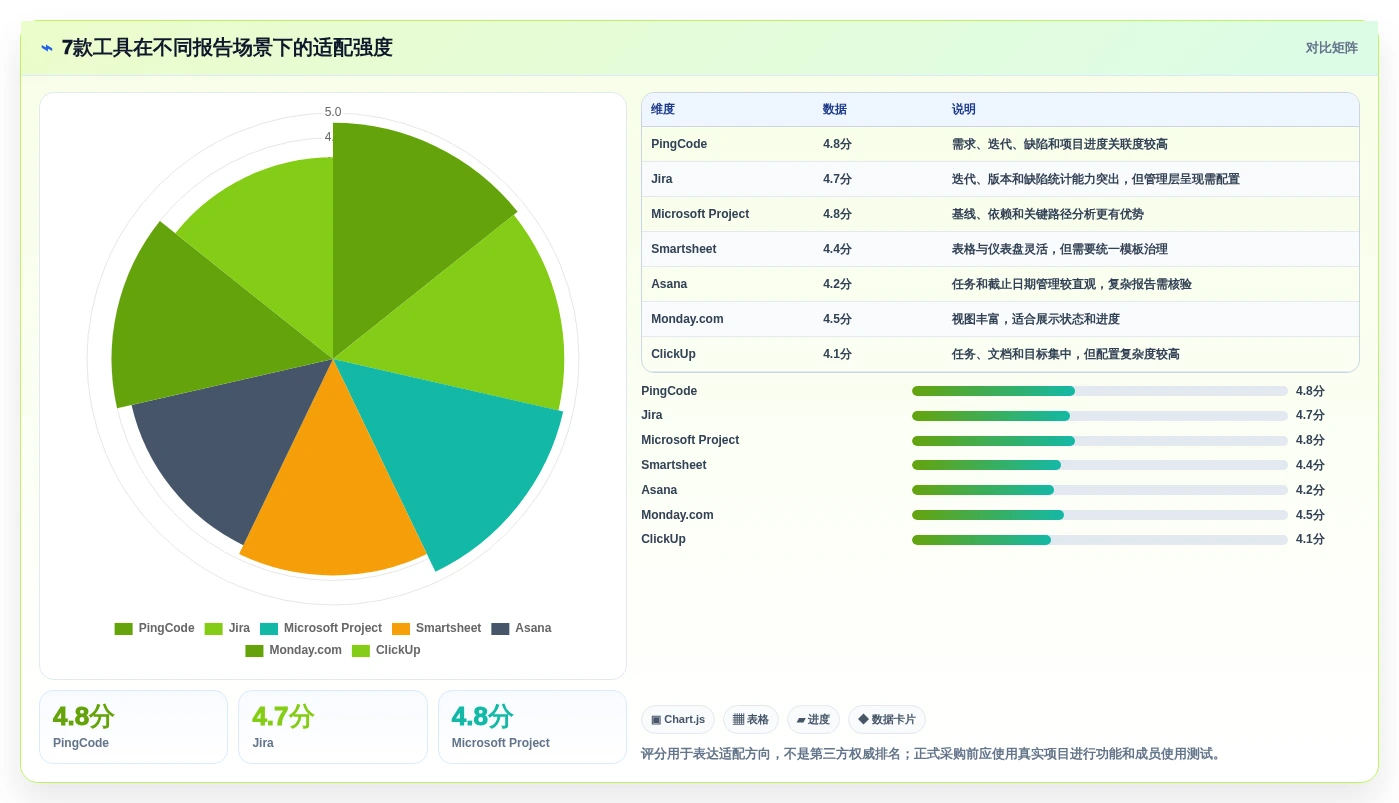Click the footnote starting 评分用于表达适配方向
The image size is (1399, 803).
pyautogui.click(x=932, y=754)
